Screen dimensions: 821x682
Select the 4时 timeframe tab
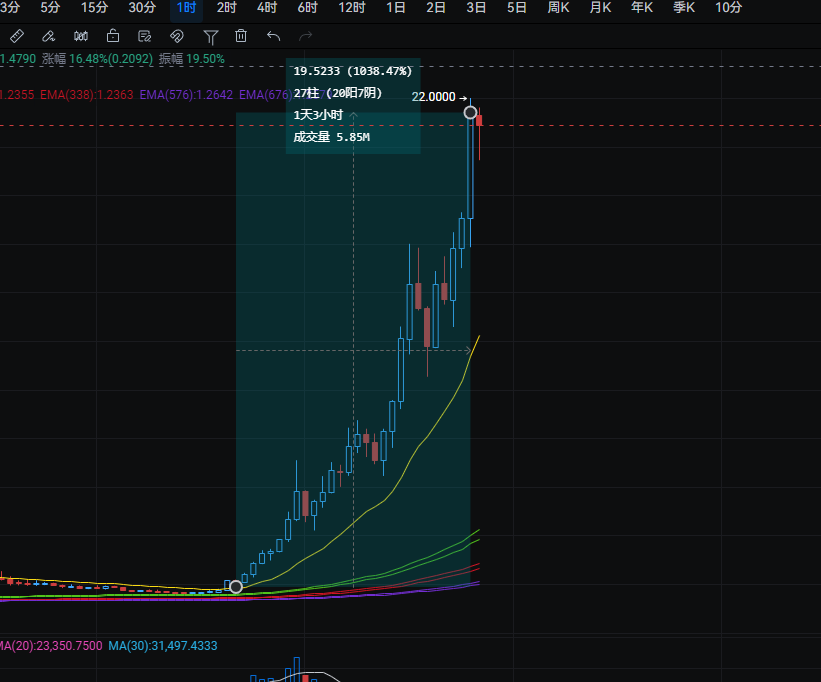click(x=267, y=7)
